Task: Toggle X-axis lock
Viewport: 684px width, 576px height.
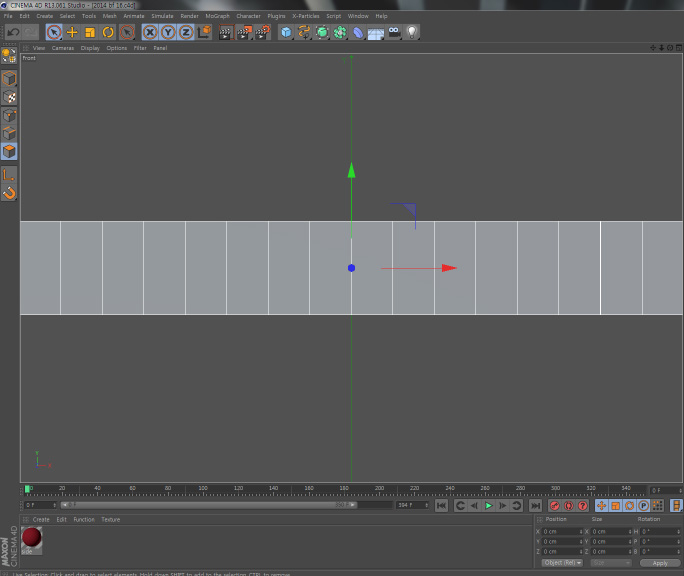Action: 150,32
